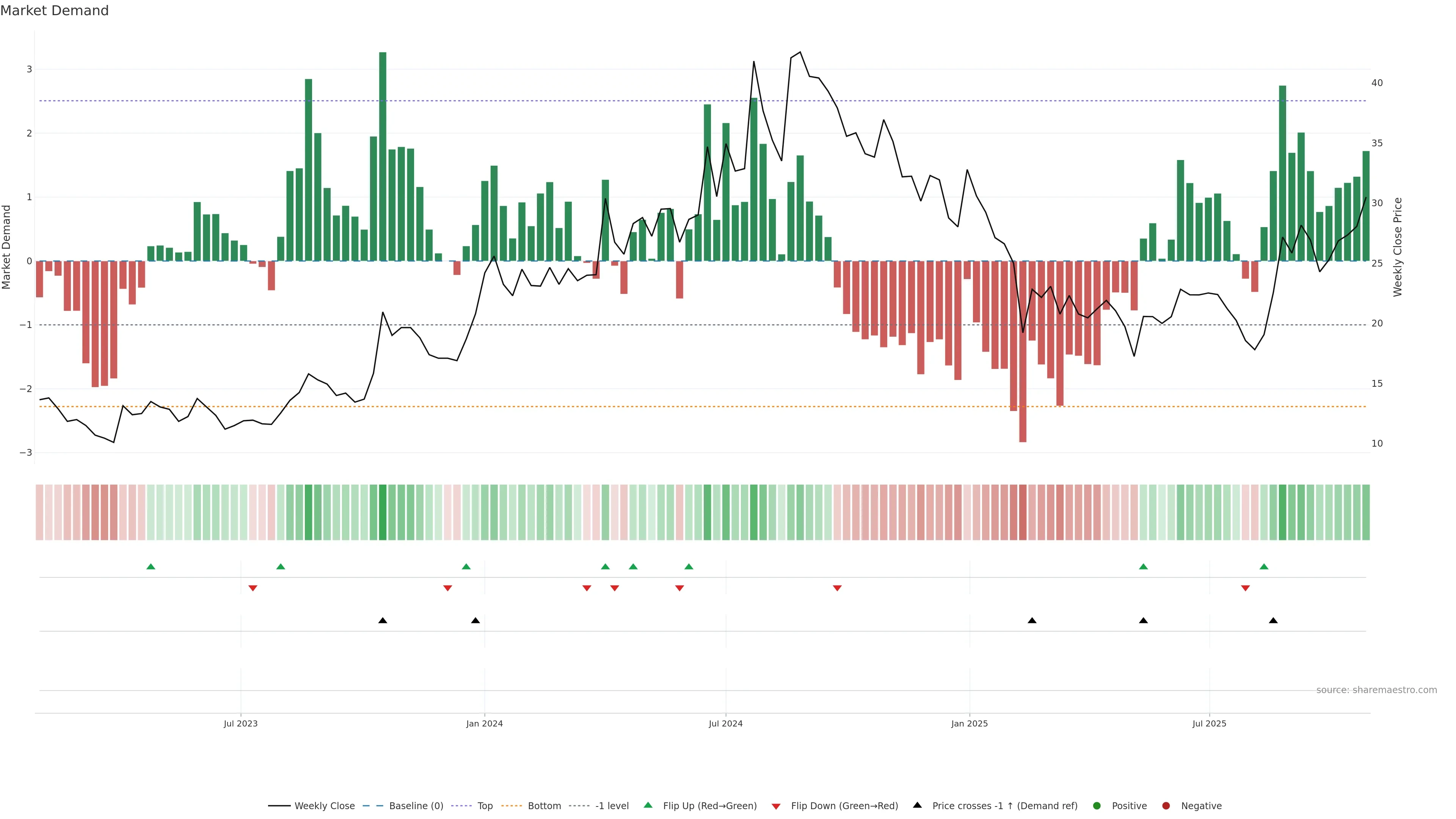Viewport: 1456px width, 819px height.
Task: Click the black Price crosses -1 legend triangle
Action: coord(917,805)
